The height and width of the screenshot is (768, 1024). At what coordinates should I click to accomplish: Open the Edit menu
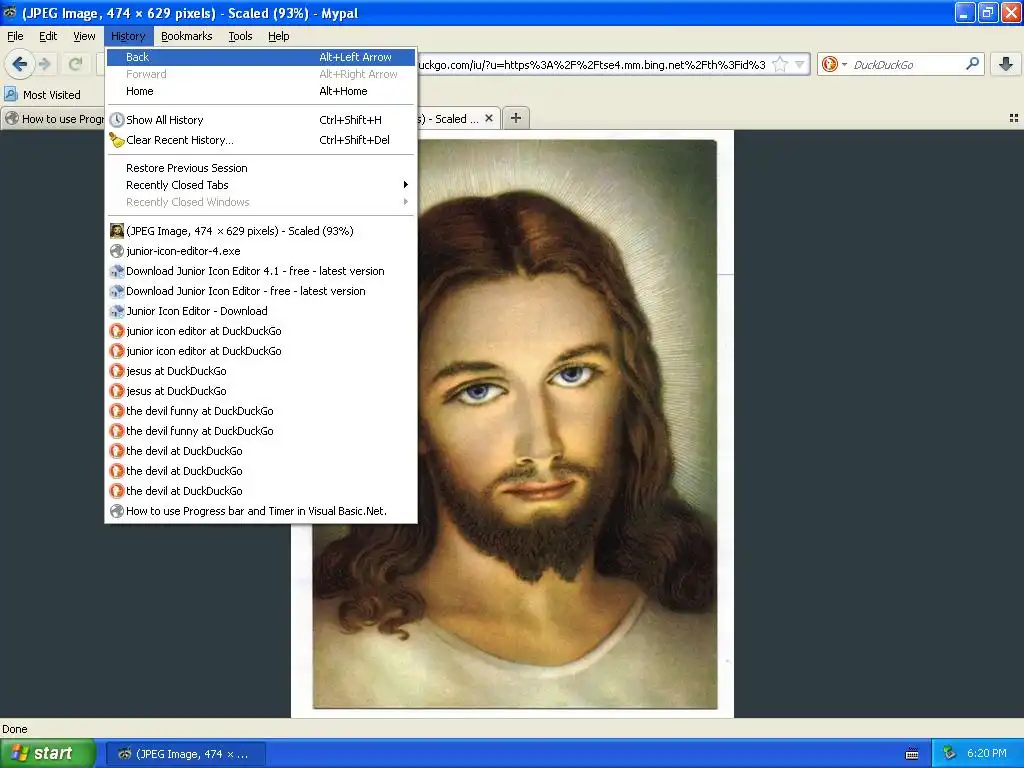point(48,36)
